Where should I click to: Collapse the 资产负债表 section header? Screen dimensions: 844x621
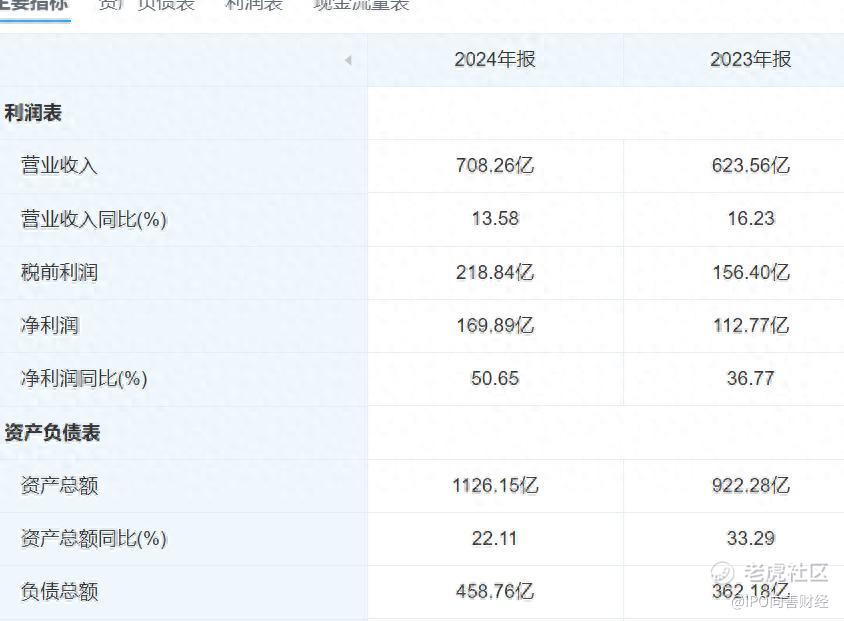click(x=52, y=432)
